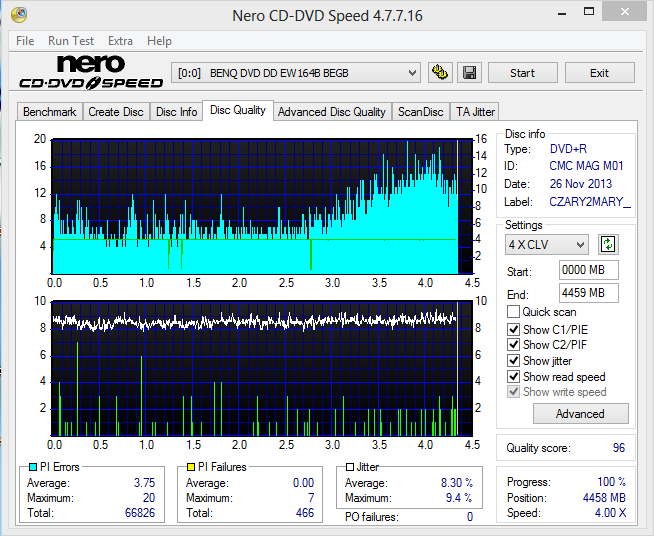
Task: Click the PI Errors average value 3.75
Action: click(144, 483)
